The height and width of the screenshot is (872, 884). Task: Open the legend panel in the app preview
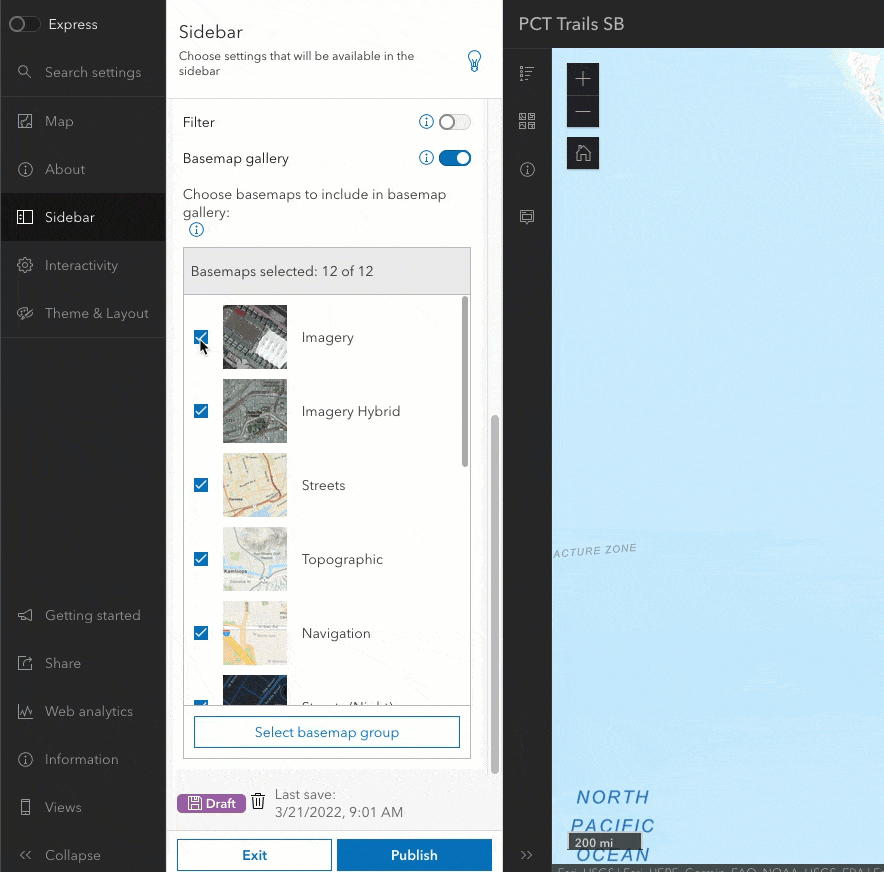tap(527, 73)
